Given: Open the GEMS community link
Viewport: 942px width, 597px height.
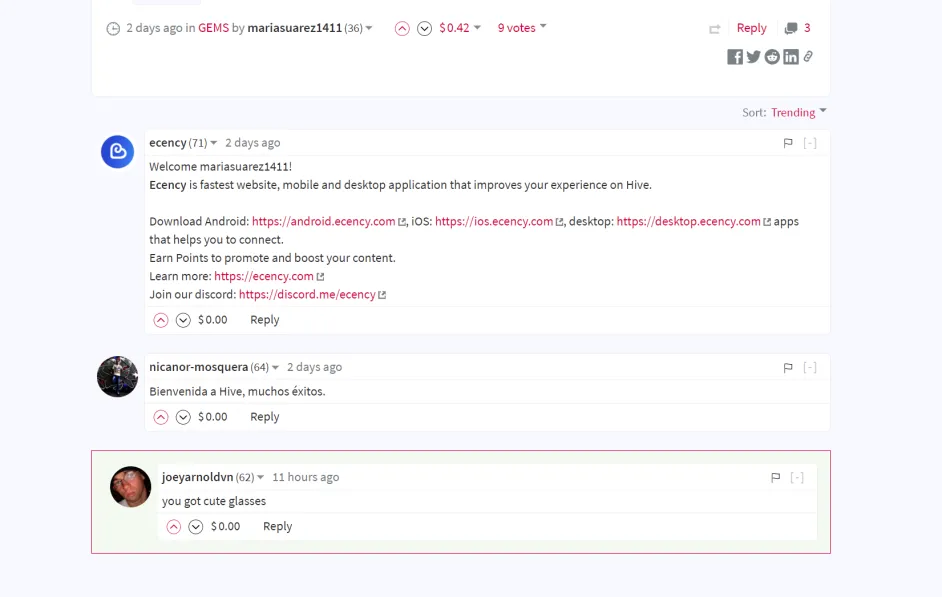Looking at the screenshot, I should coord(213,28).
